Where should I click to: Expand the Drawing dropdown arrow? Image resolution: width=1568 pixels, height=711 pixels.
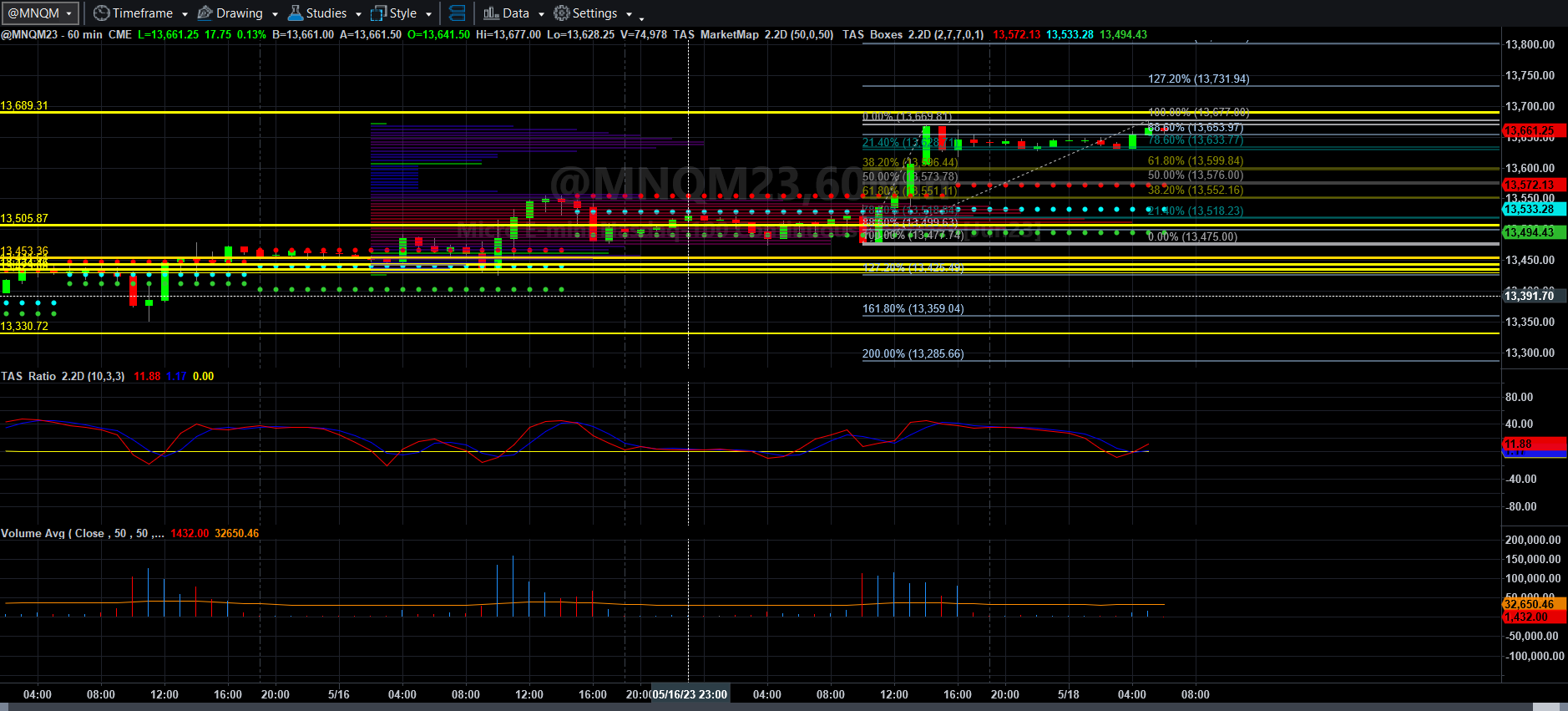275,14
